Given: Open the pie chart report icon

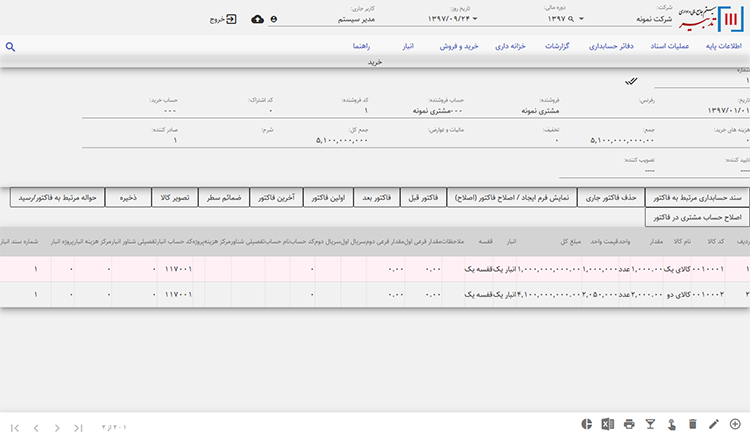Looking at the screenshot, I should 585,425.
